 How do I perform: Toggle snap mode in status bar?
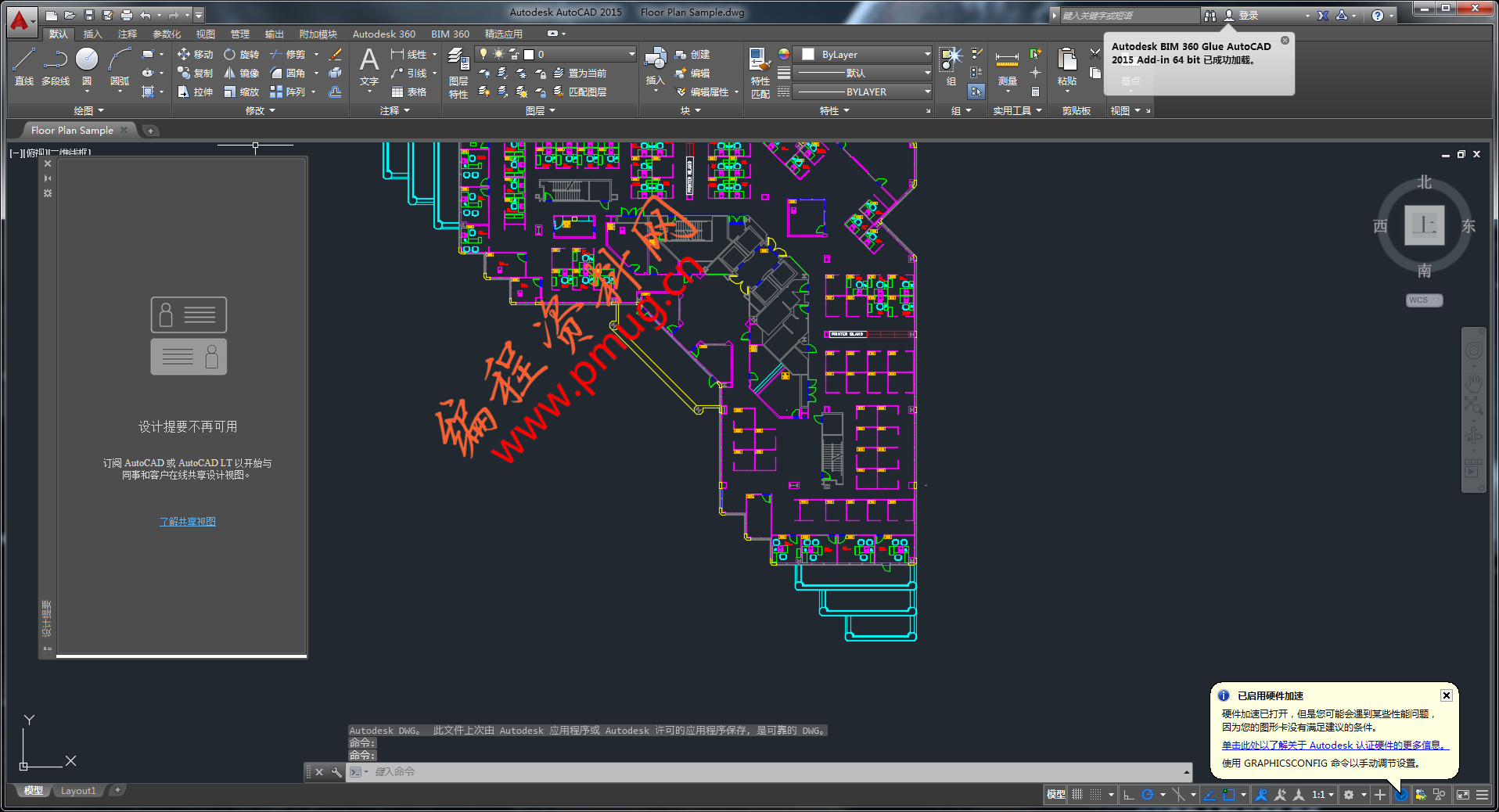pyautogui.click(x=1096, y=794)
